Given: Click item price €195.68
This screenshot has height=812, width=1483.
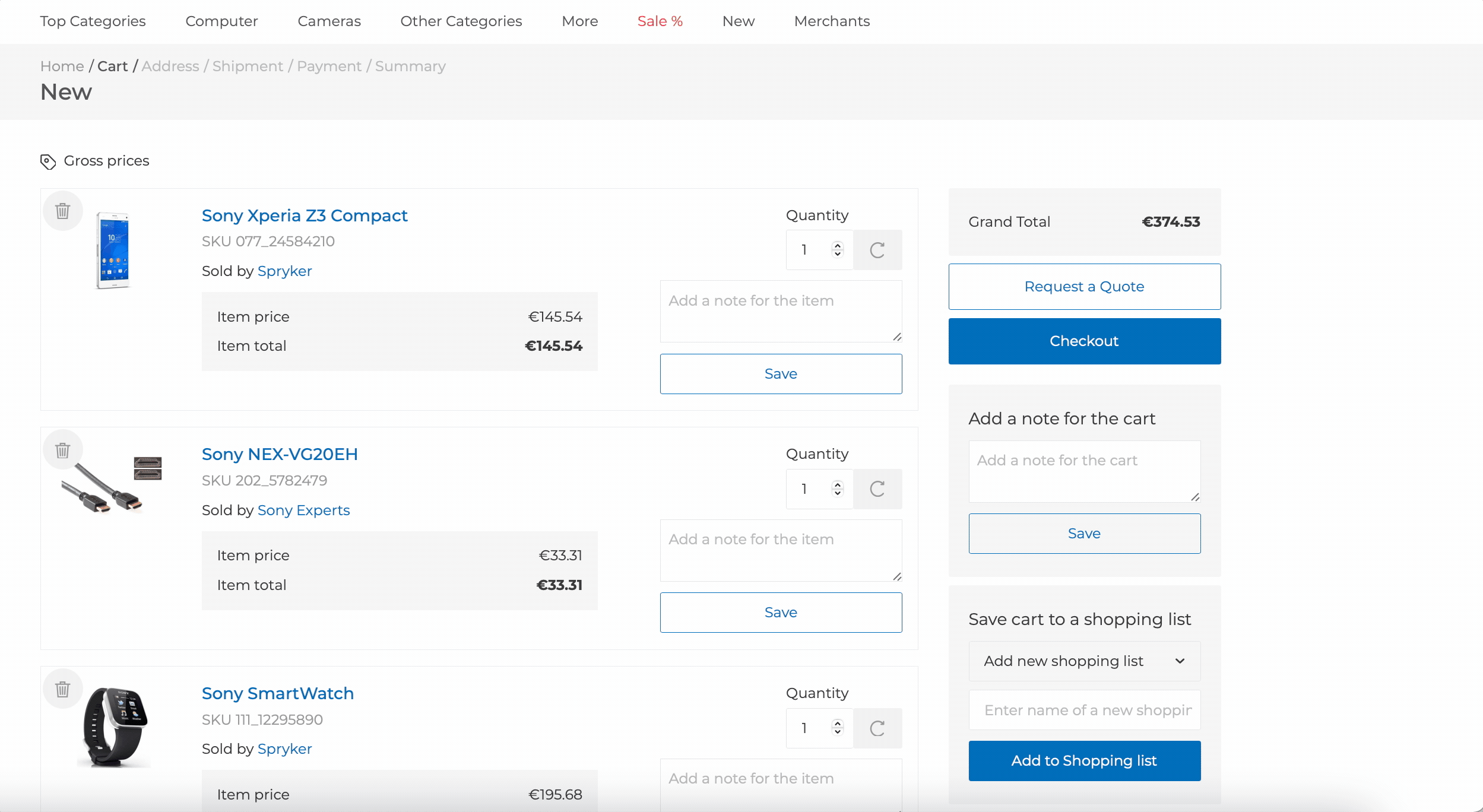Looking at the screenshot, I should click(555, 795).
